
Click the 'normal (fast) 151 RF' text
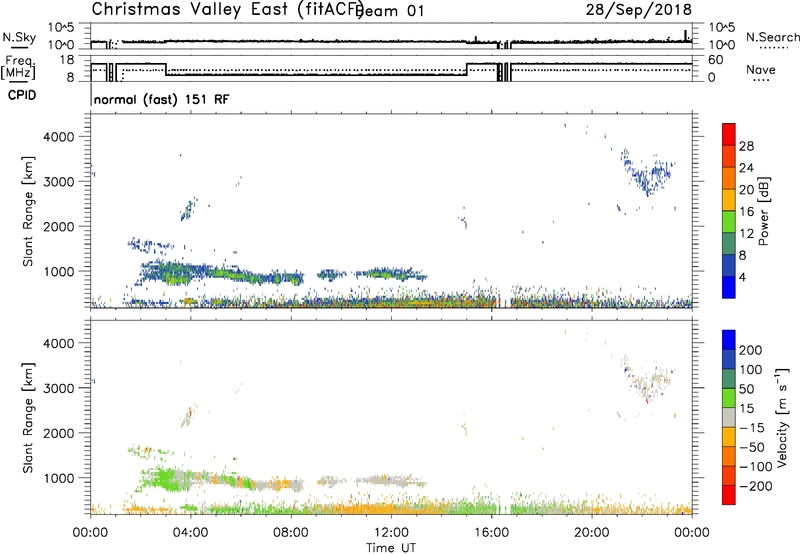[x=161, y=99]
